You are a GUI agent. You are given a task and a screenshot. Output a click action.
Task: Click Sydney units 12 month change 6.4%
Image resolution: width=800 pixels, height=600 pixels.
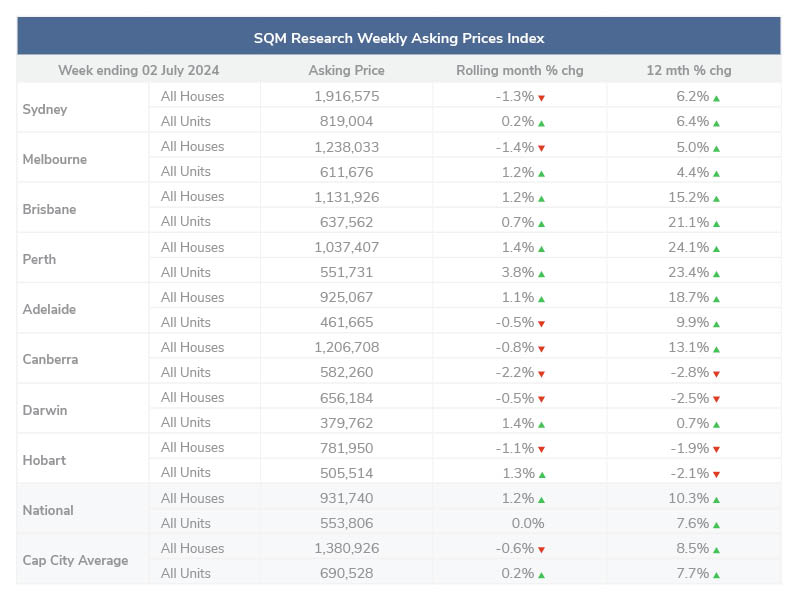pyautogui.click(x=692, y=121)
